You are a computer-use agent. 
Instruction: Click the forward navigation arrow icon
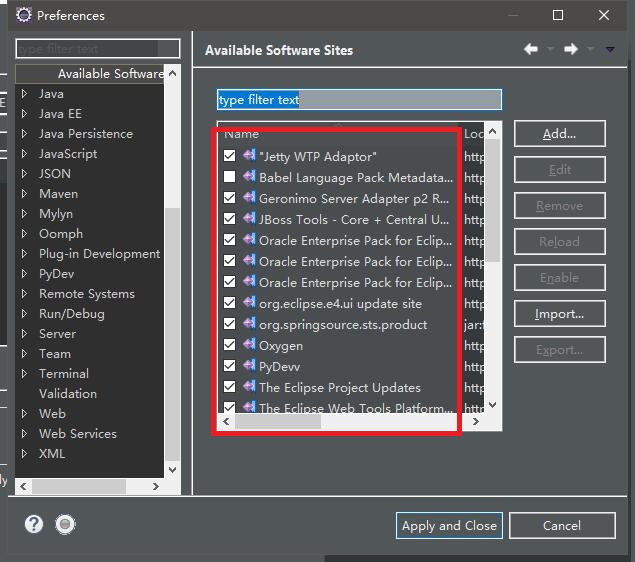[571, 49]
